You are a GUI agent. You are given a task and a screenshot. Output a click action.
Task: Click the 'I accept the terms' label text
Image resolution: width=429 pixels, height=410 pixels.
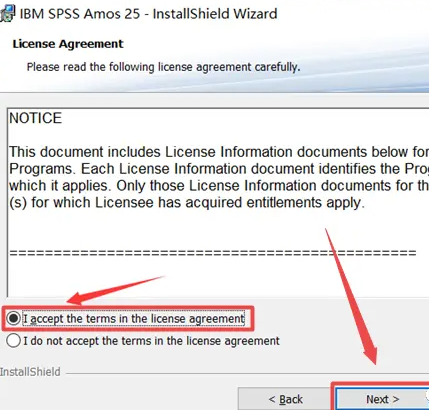(134, 319)
